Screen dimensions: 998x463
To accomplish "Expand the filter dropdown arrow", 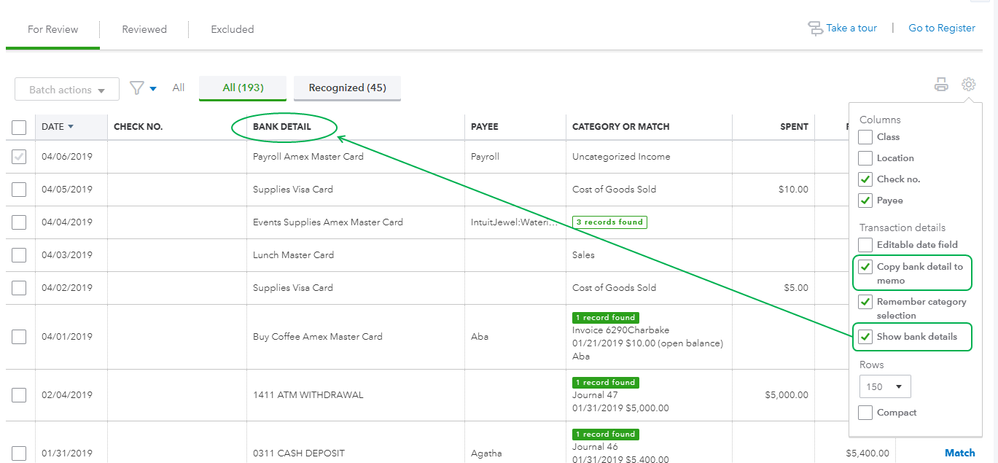I will click(x=153, y=89).
